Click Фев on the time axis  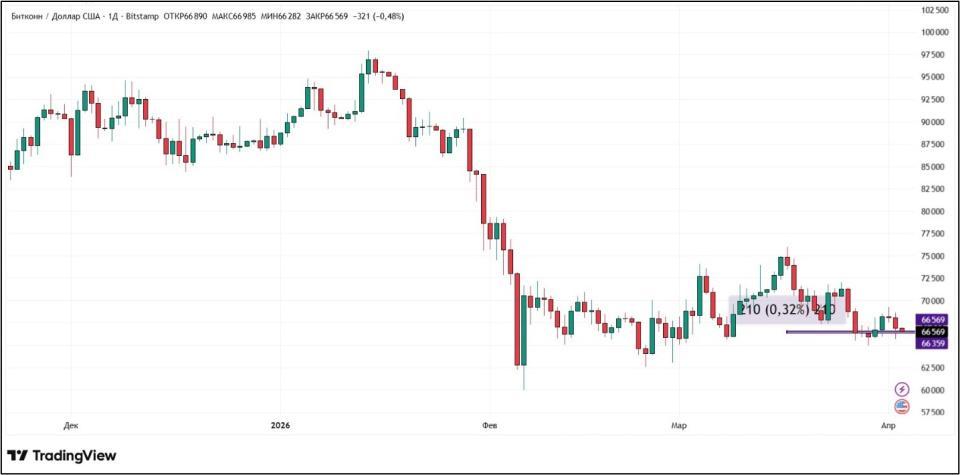[x=489, y=425]
